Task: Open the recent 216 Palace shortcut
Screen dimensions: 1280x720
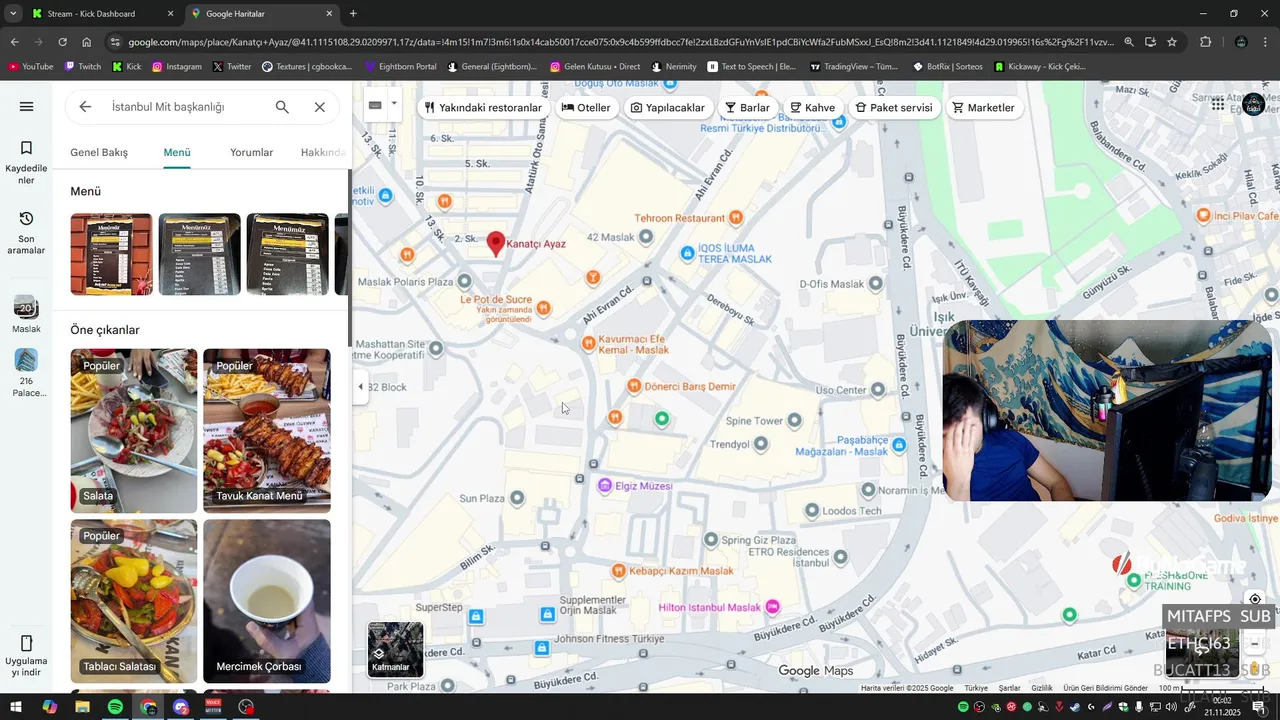Action: (26, 372)
